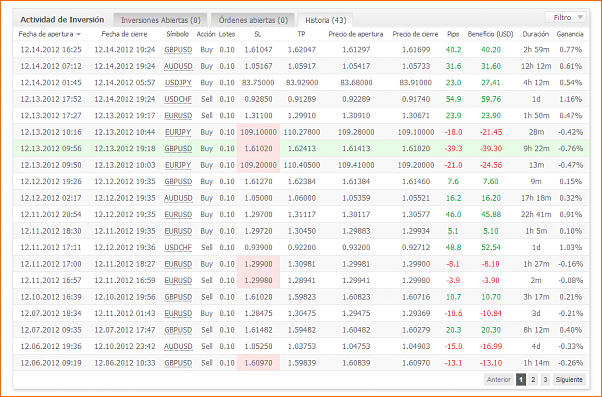
Task: Sort by Fecha de apertura column
Action: pos(50,34)
